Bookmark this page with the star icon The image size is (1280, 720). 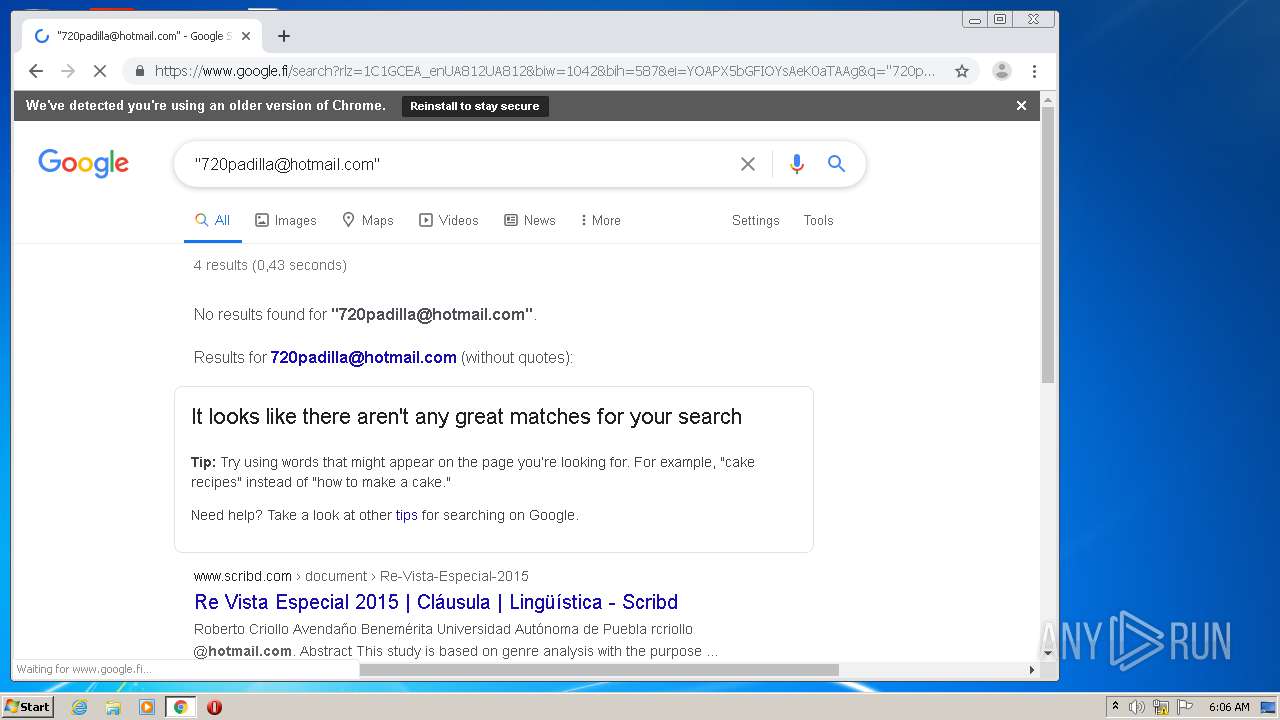point(962,71)
